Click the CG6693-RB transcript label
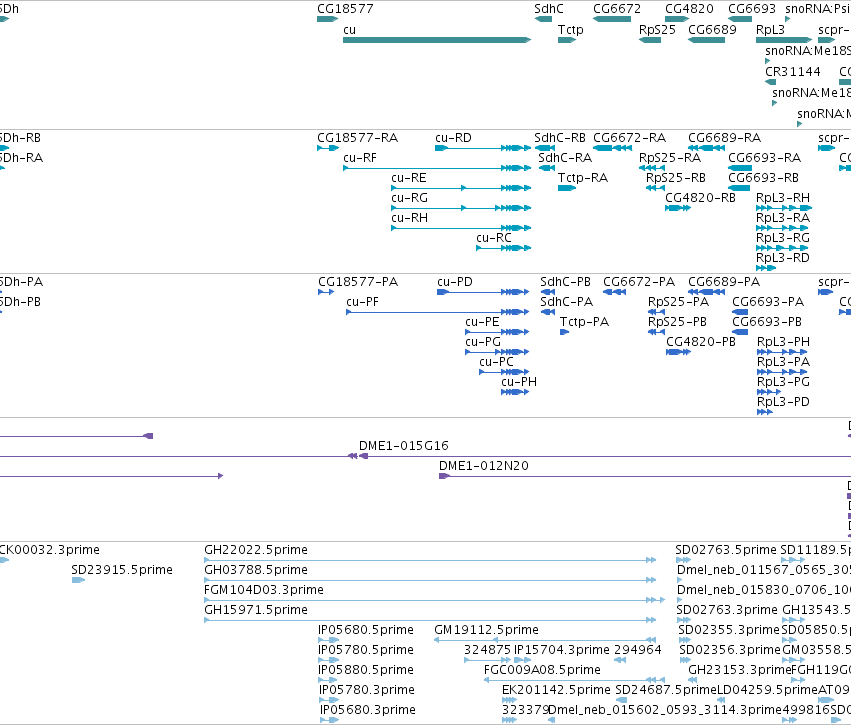 [x=763, y=178]
